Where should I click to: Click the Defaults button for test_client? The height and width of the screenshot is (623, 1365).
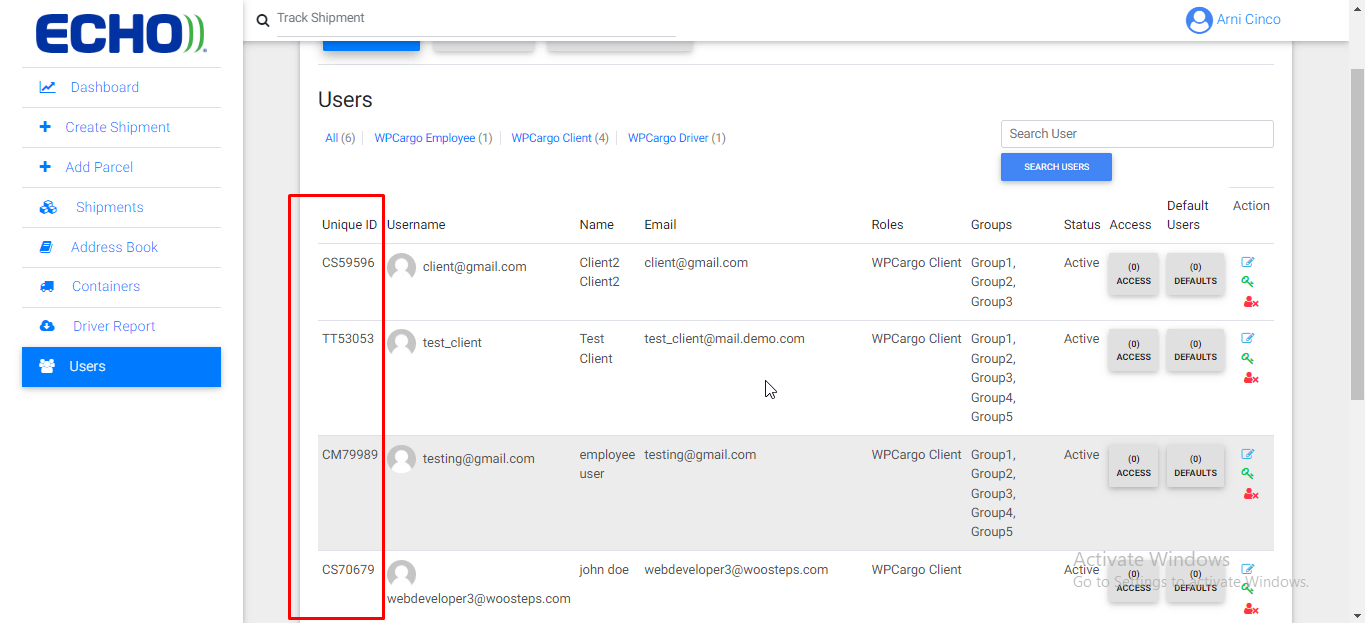point(1195,350)
